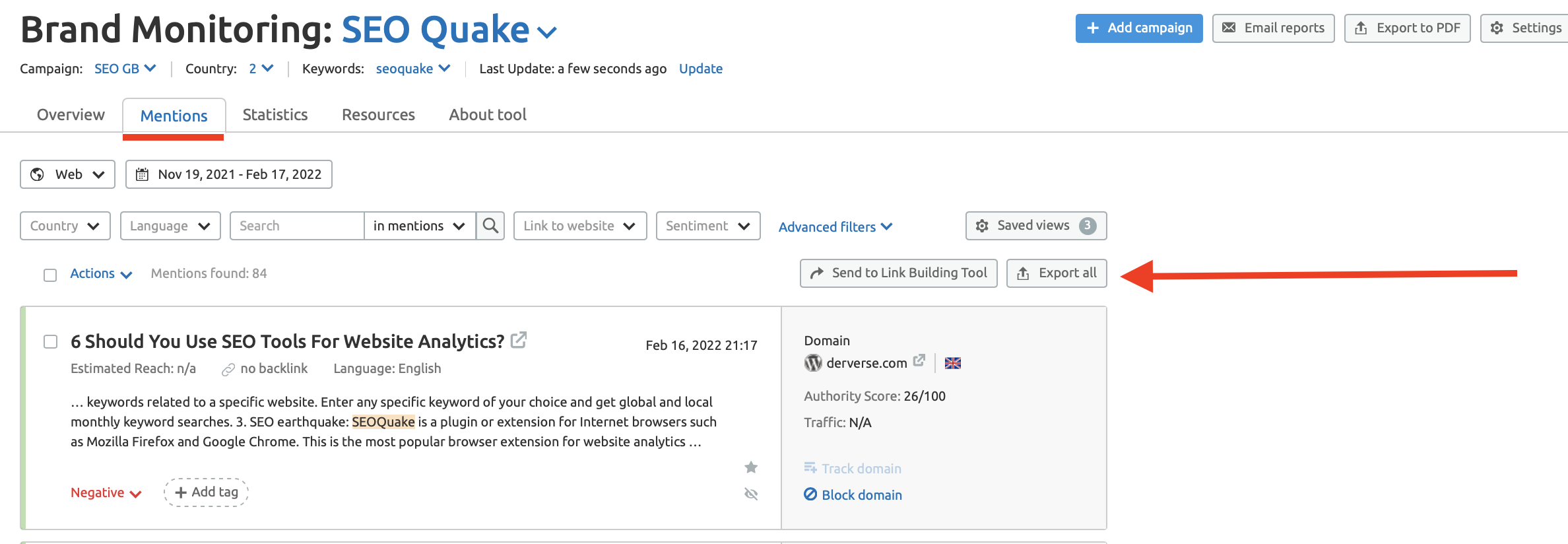Click Add tag on the mention
The height and width of the screenshot is (544, 1568).
click(206, 493)
